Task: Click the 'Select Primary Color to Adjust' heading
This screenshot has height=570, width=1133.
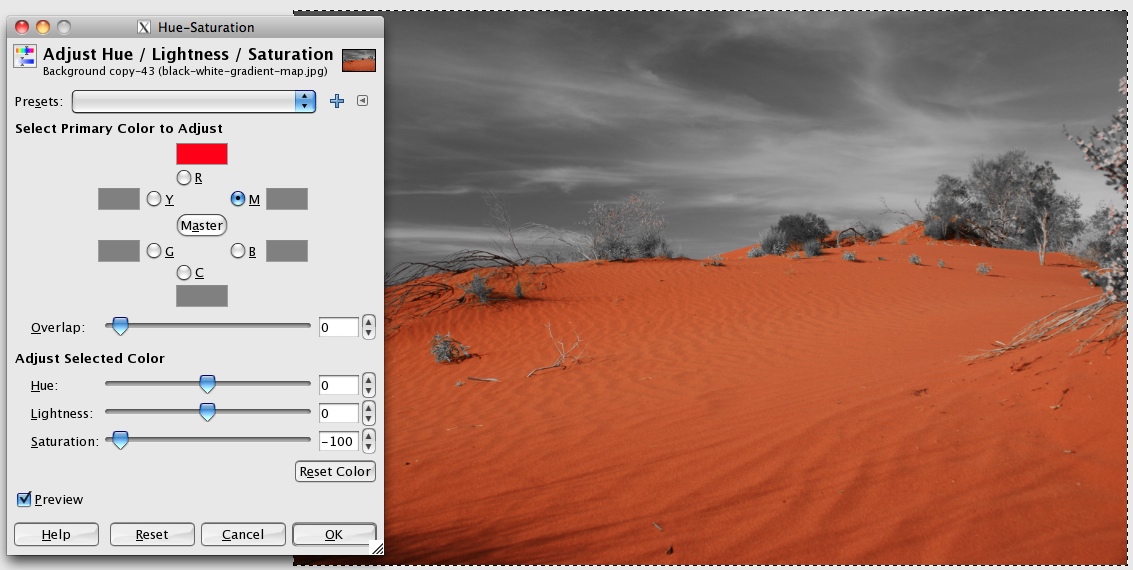Action: pyautogui.click(x=119, y=129)
